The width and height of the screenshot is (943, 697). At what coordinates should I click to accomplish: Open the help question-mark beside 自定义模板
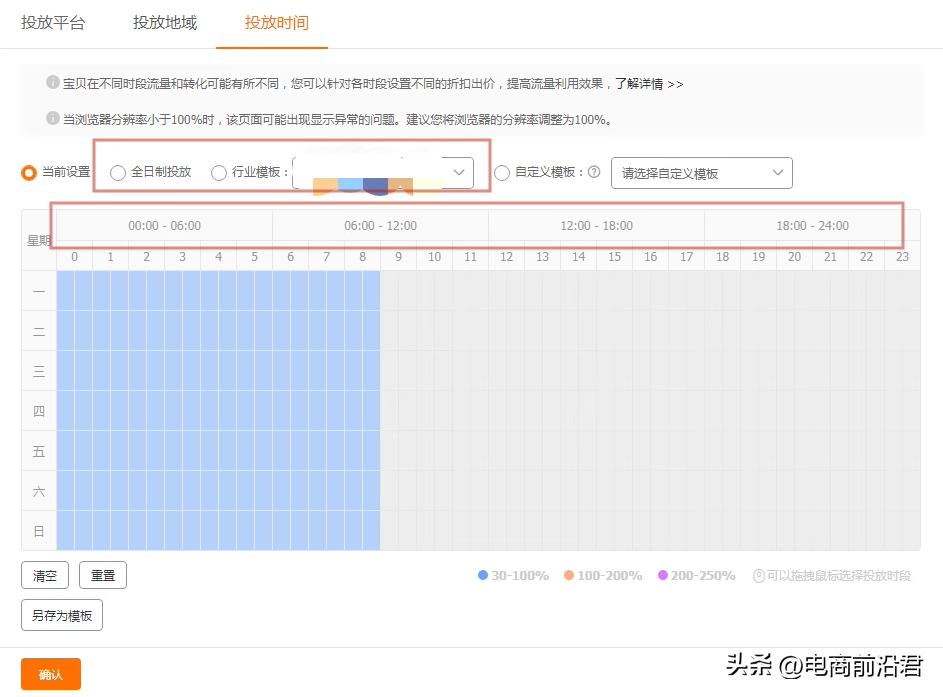593,172
